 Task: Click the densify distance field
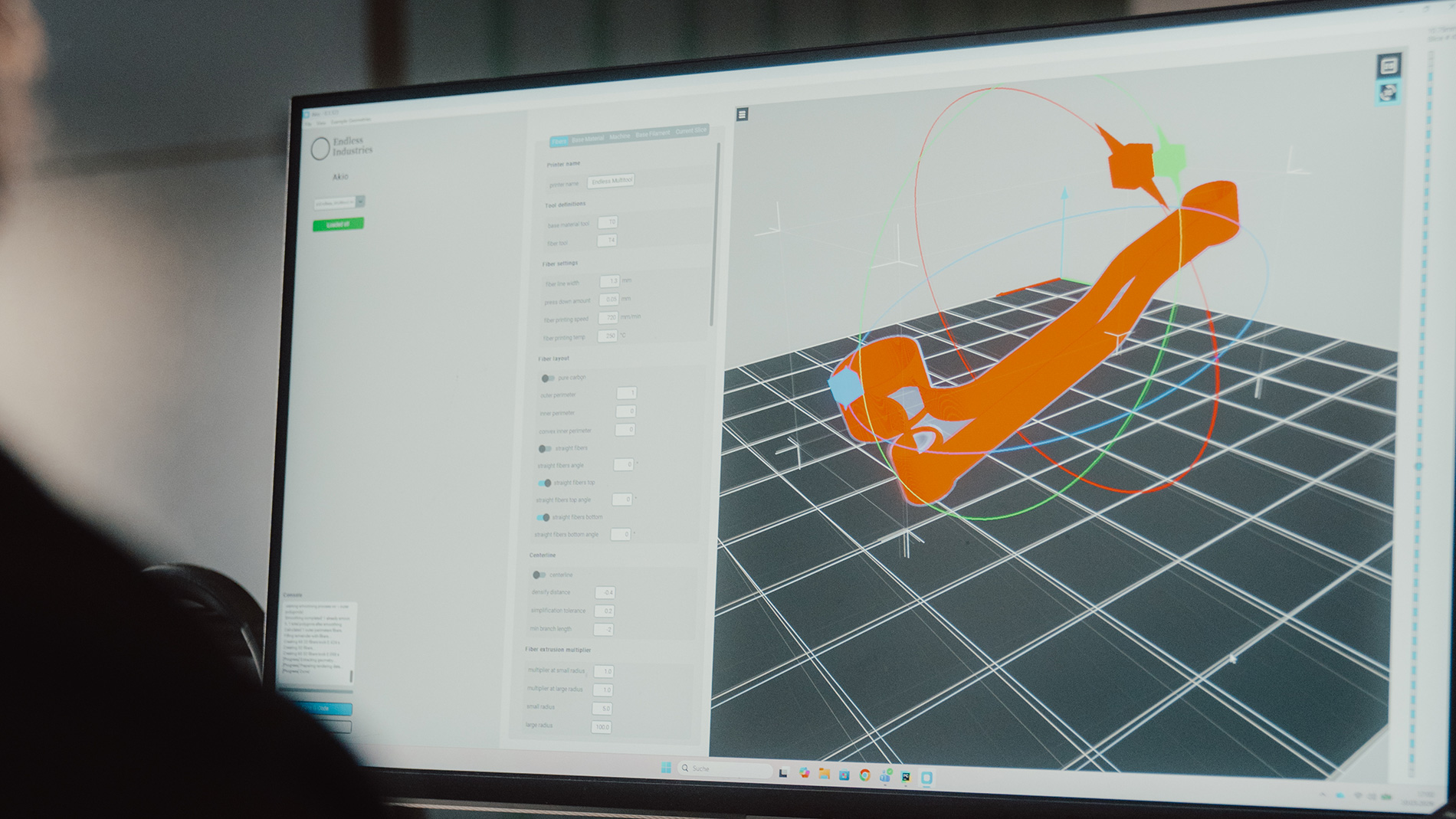point(605,592)
